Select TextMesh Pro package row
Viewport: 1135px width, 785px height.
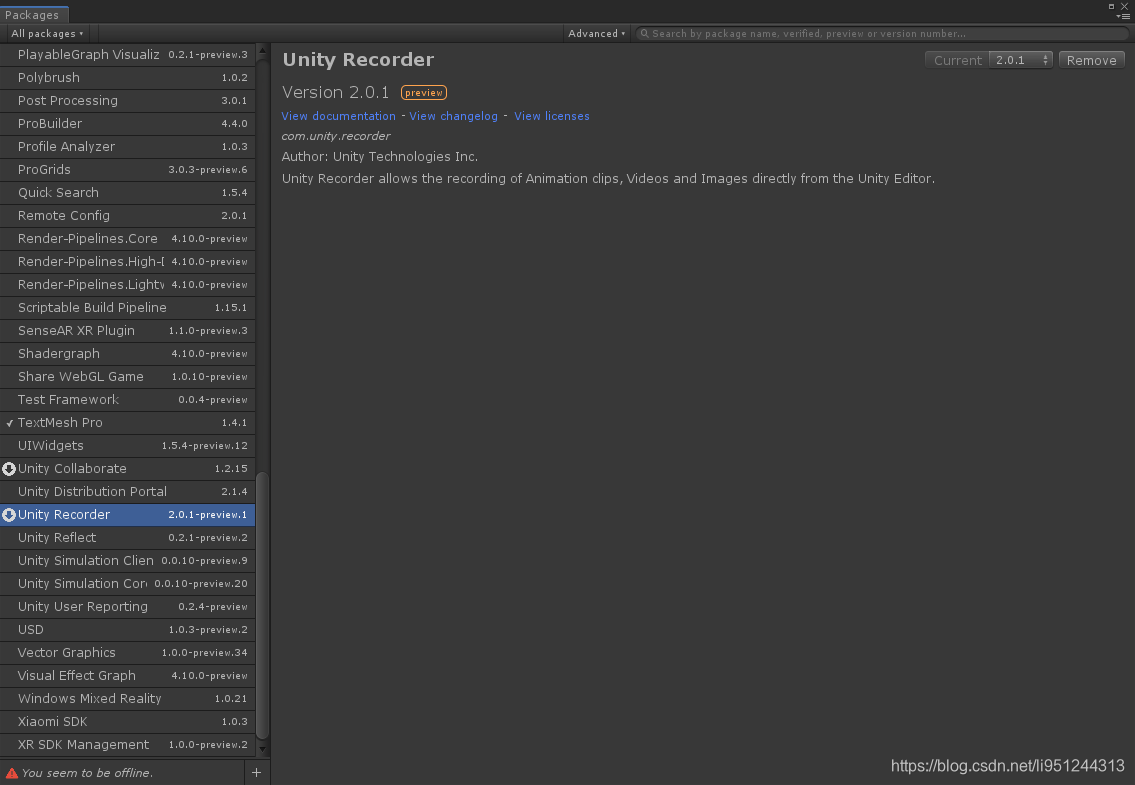click(127, 422)
